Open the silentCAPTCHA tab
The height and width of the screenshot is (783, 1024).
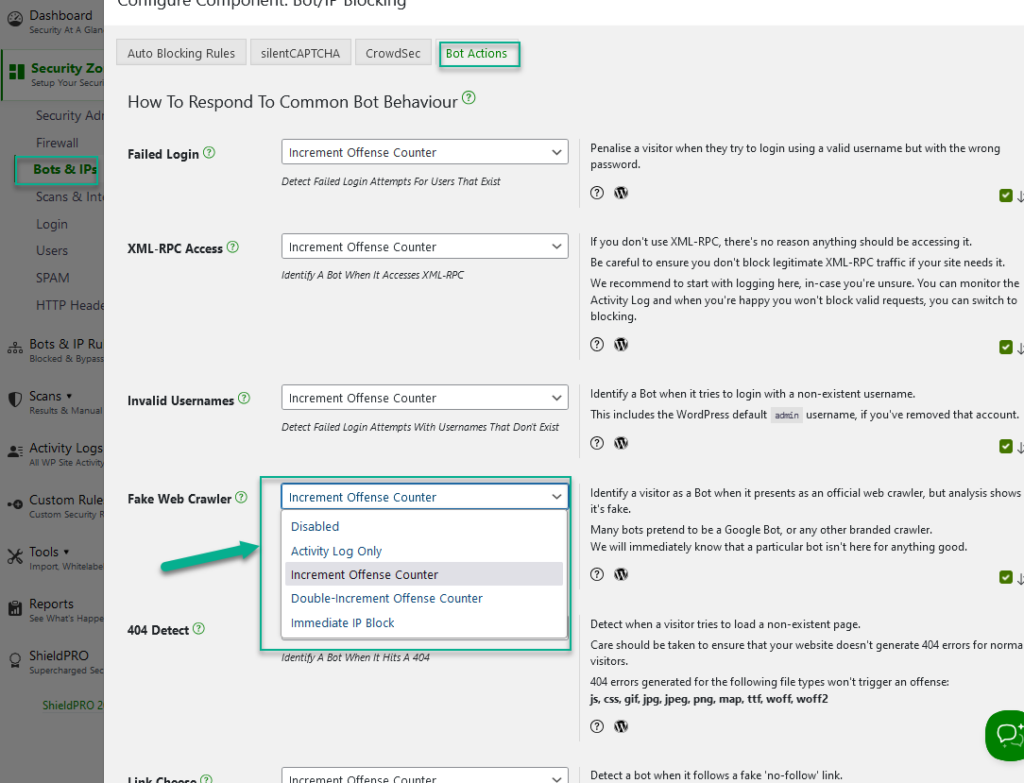[300, 52]
